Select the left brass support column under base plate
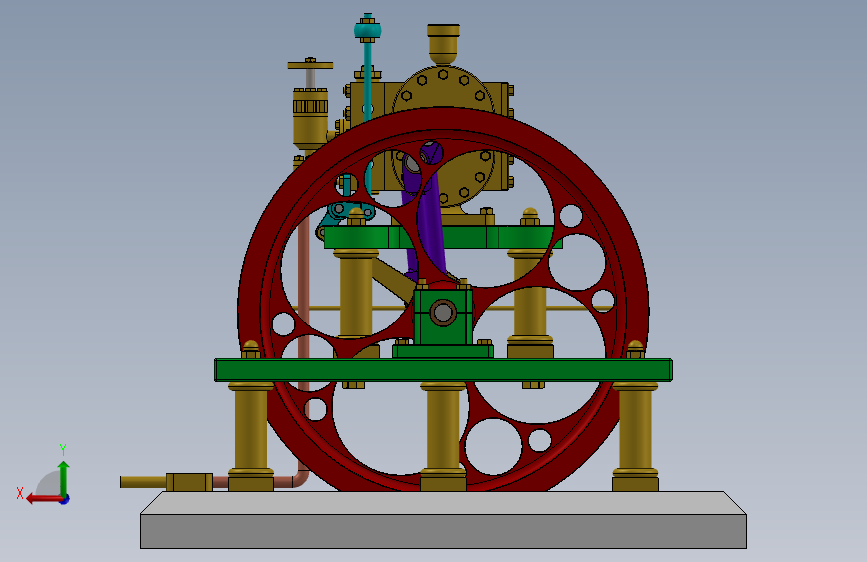867x562 pixels. coord(250,436)
